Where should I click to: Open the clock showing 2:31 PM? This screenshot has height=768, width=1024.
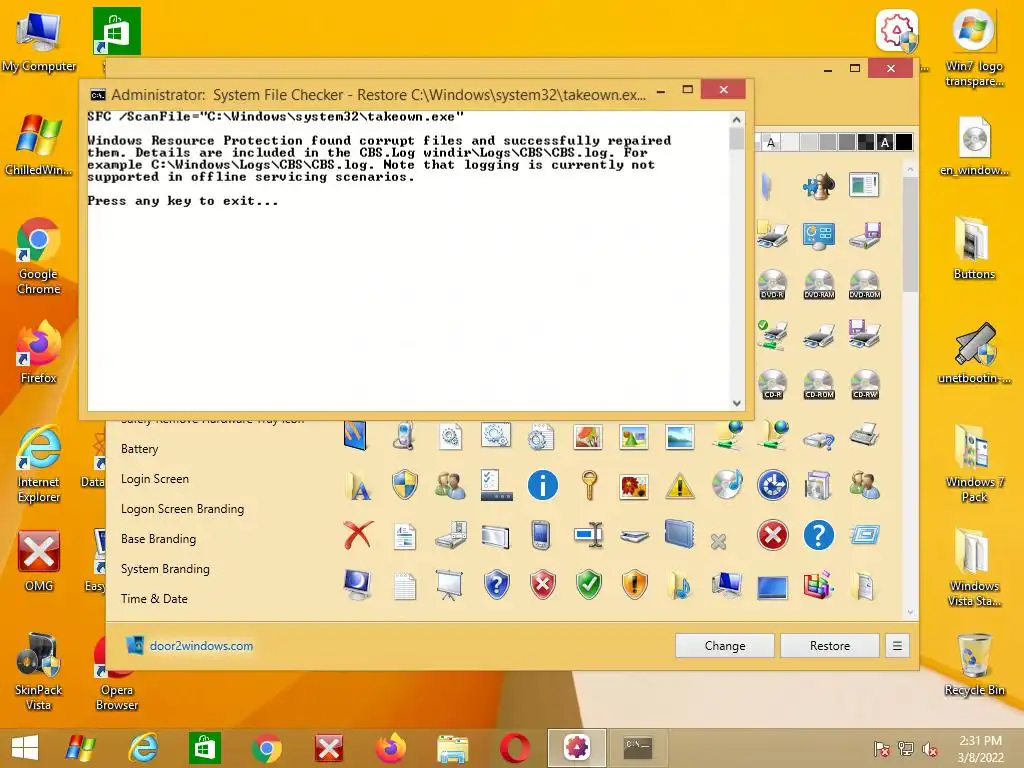(980, 748)
